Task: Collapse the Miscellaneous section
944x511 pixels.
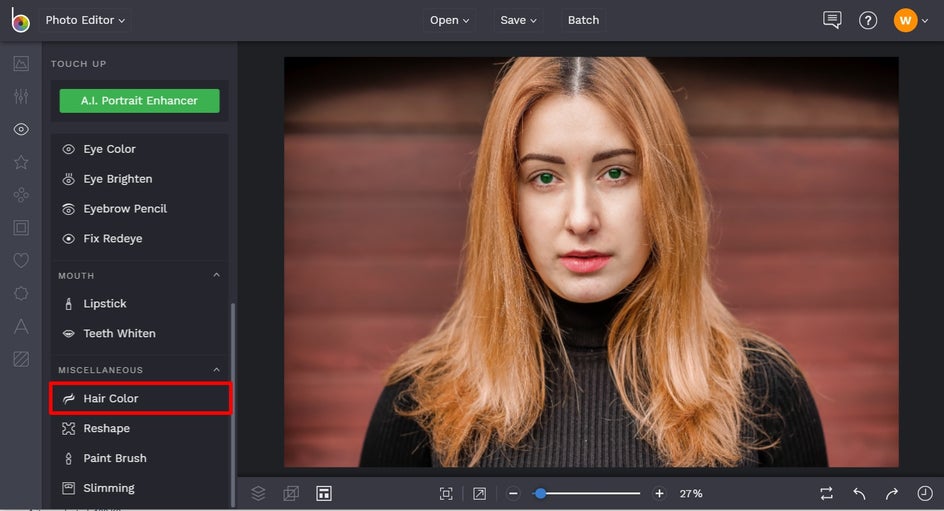Action: point(217,370)
